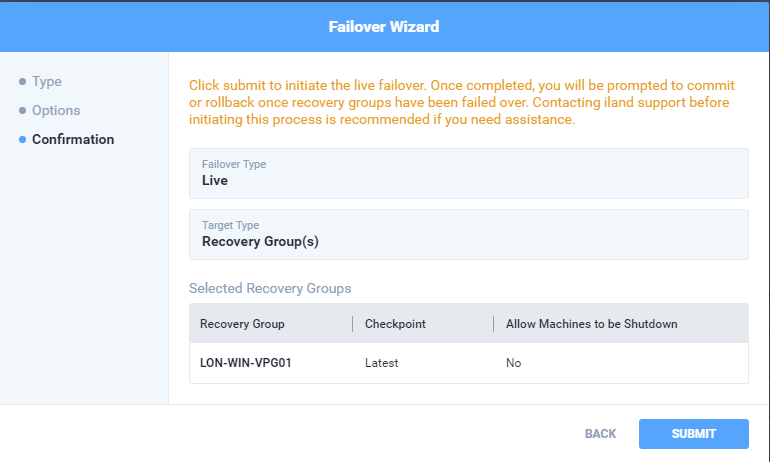Click the blue dot beside Confirmation
The image size is (770, 462).
coord(22,139)
